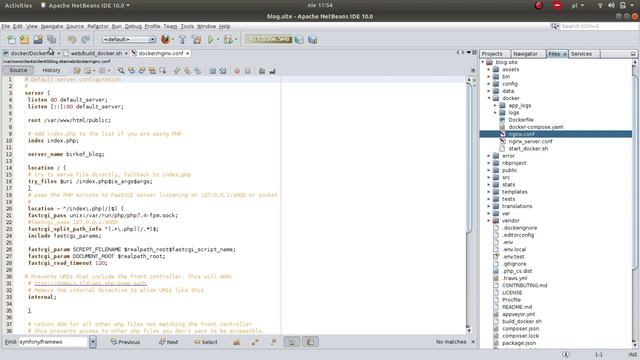Open the default configuration dropdown
Screen dimensions: 640x360
point(129,40)
